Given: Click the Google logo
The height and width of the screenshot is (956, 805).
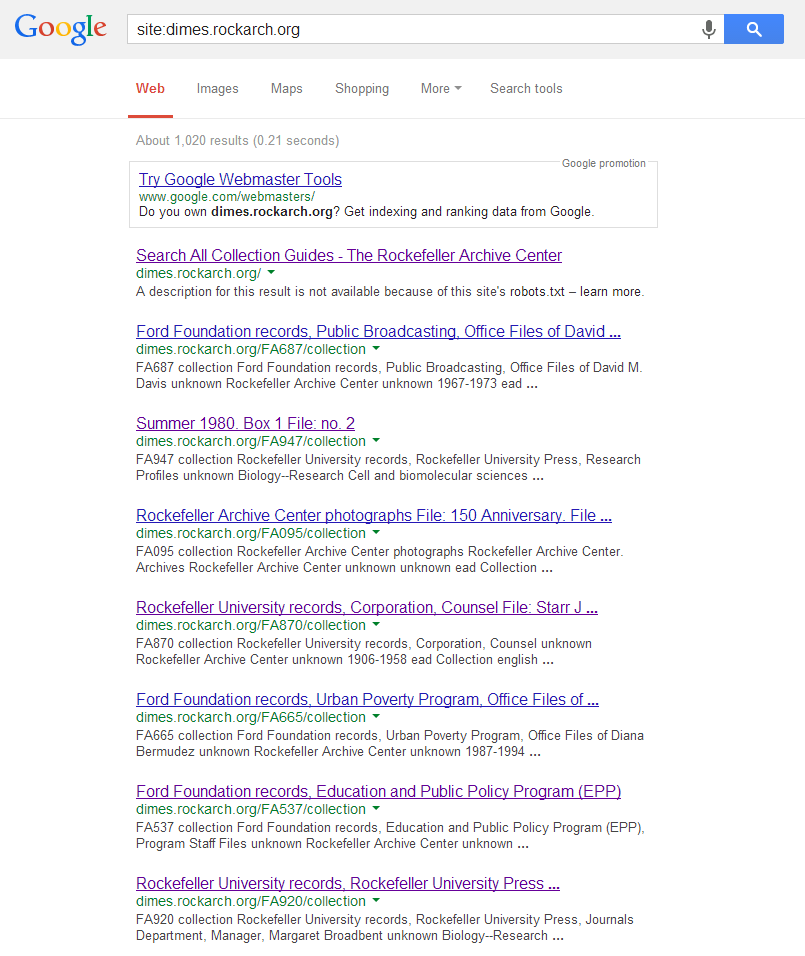Looking at the screenshot, I should tap(60, 29).
